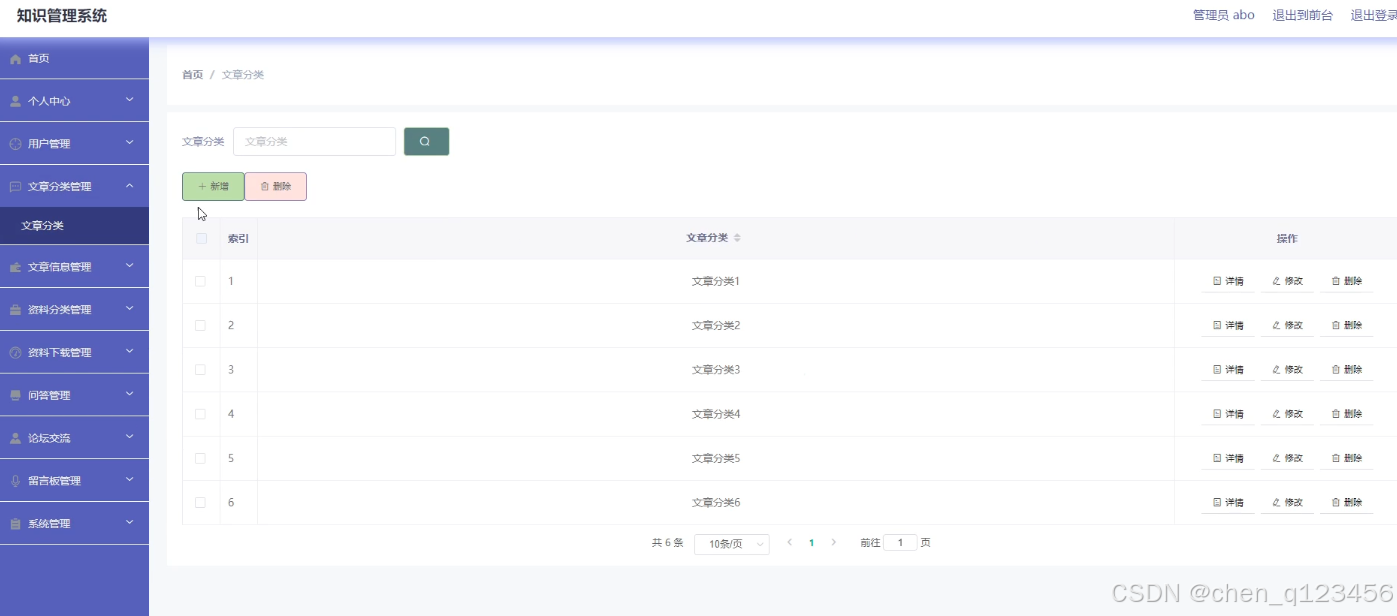Check the row 5 checkbox
The height and width of the screenshot is (616, 1397).
click(x=201, y=458)
